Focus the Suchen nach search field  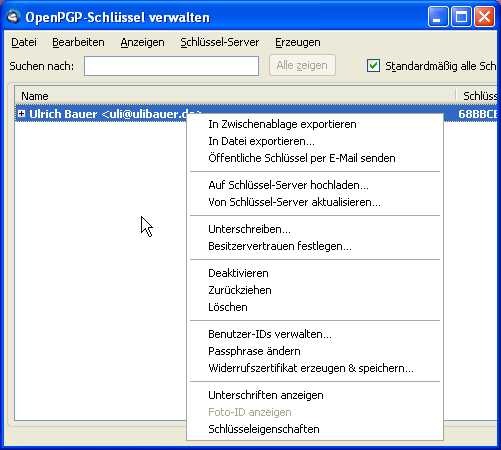171,66
